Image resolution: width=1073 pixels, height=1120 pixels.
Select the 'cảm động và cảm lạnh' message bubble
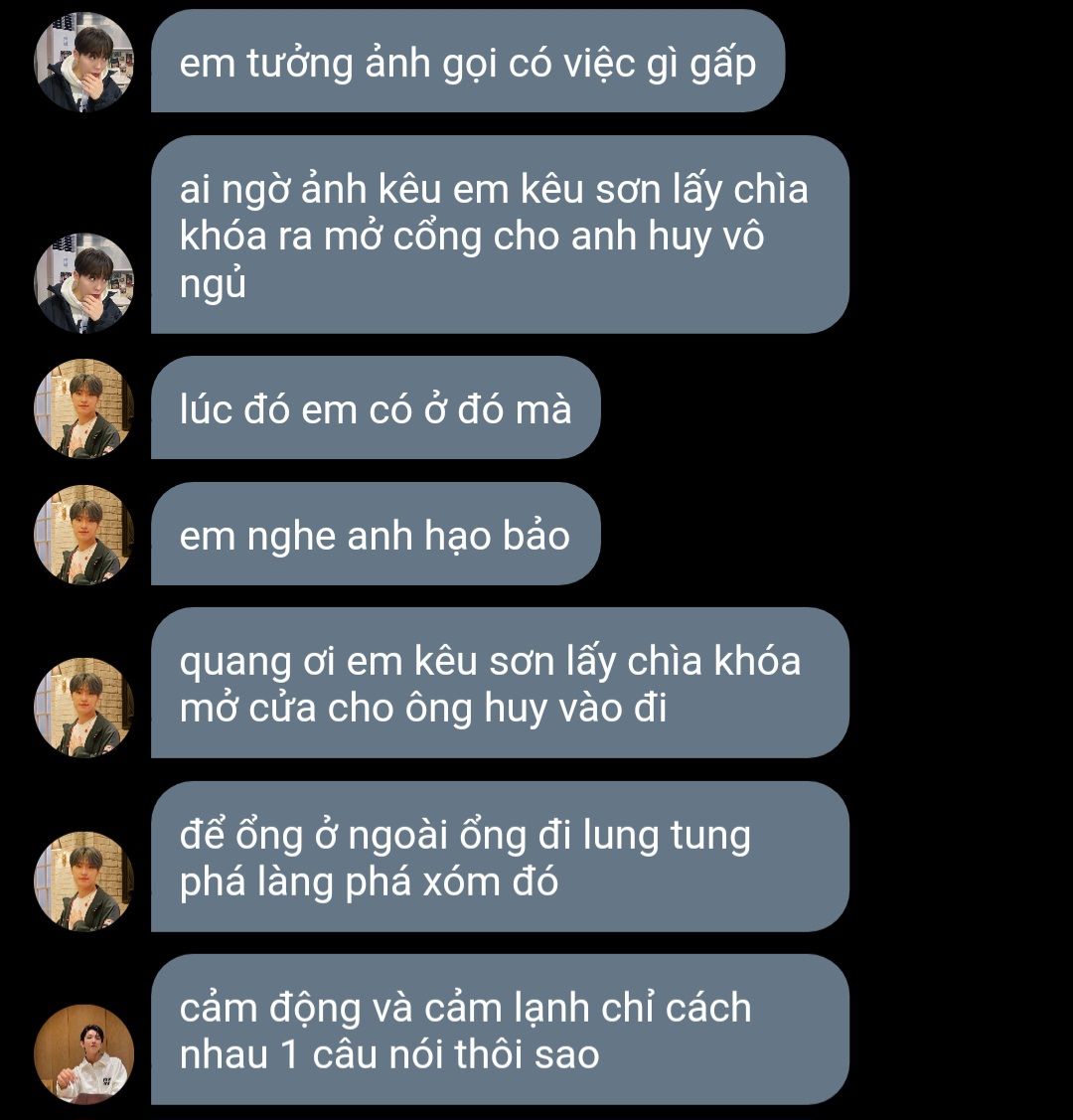point(500,1030)
